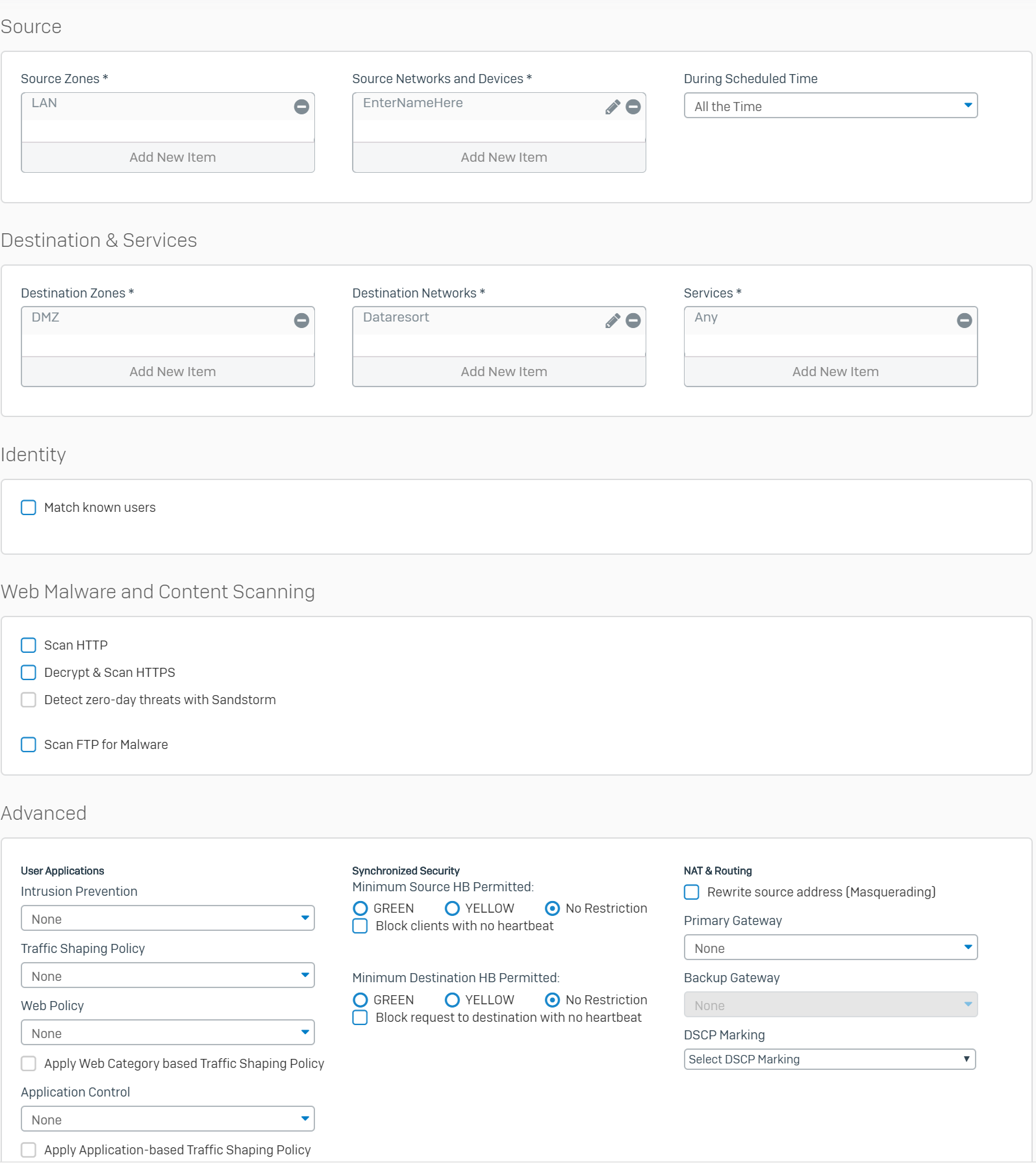Select YELLOW for Minimum Destination HB

(x=452, y=1000)
